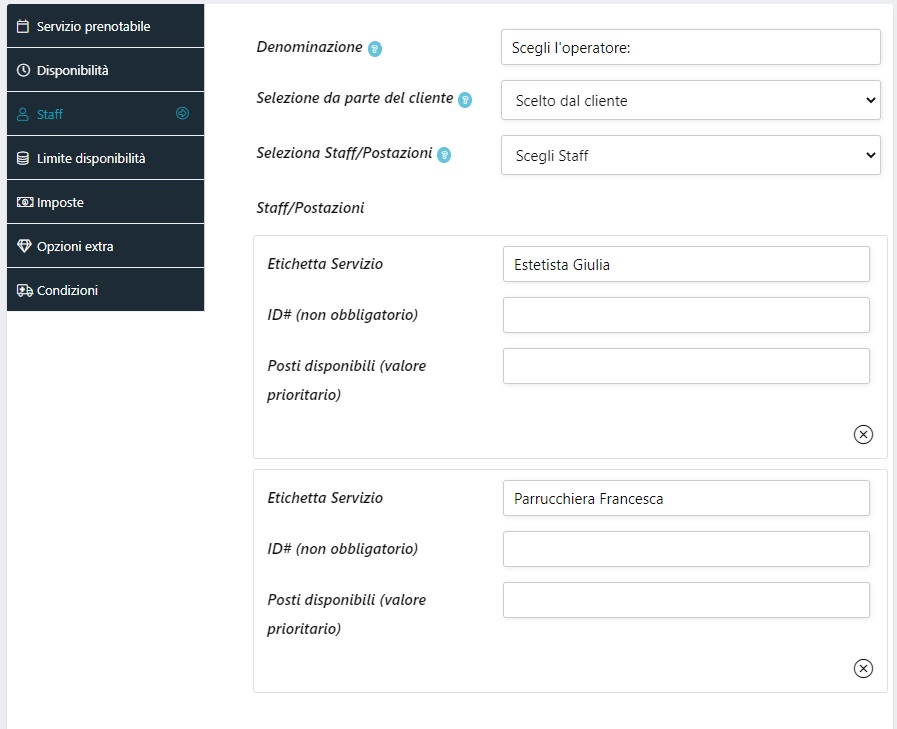Edit the Denominazione text field

tap(690, 47)
